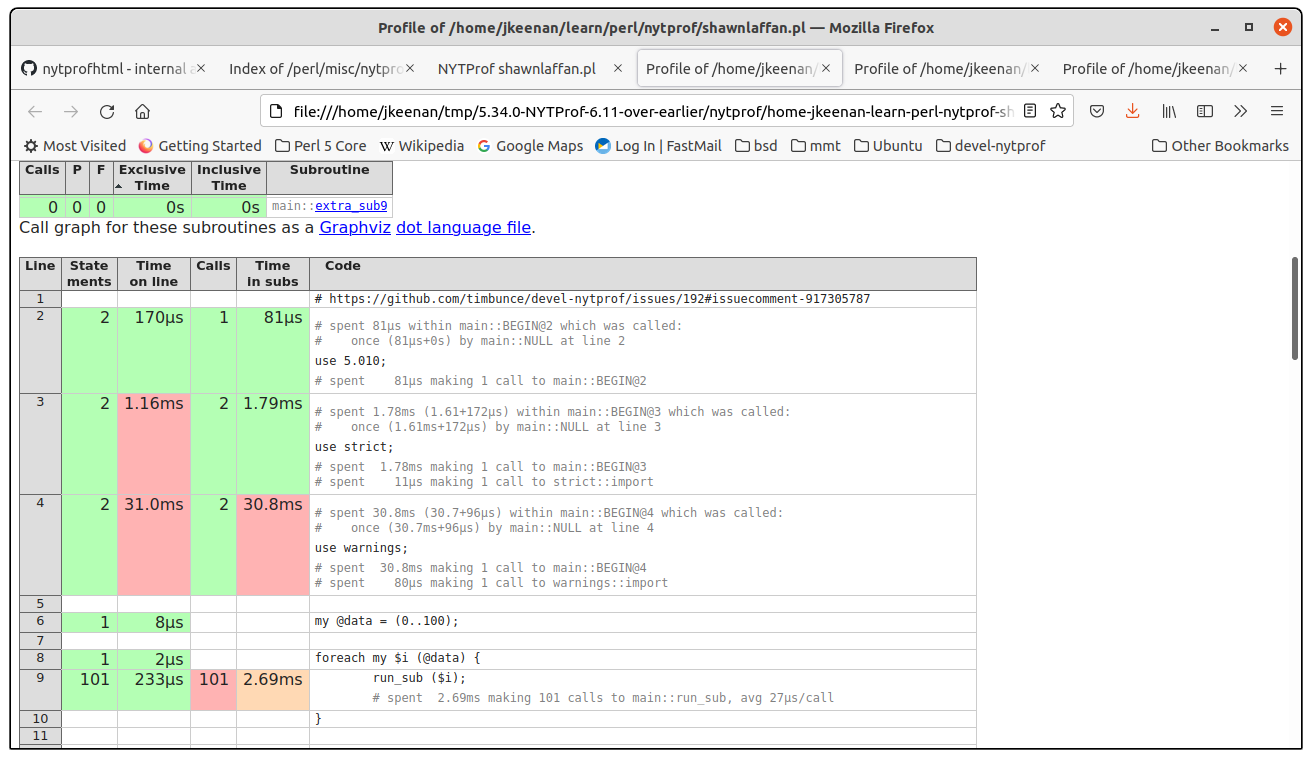Image resolution: width=1312 pixels, height=759 pixels.
Task: Sort subroutines by Exclusive Time header
Action: [152, 177]
